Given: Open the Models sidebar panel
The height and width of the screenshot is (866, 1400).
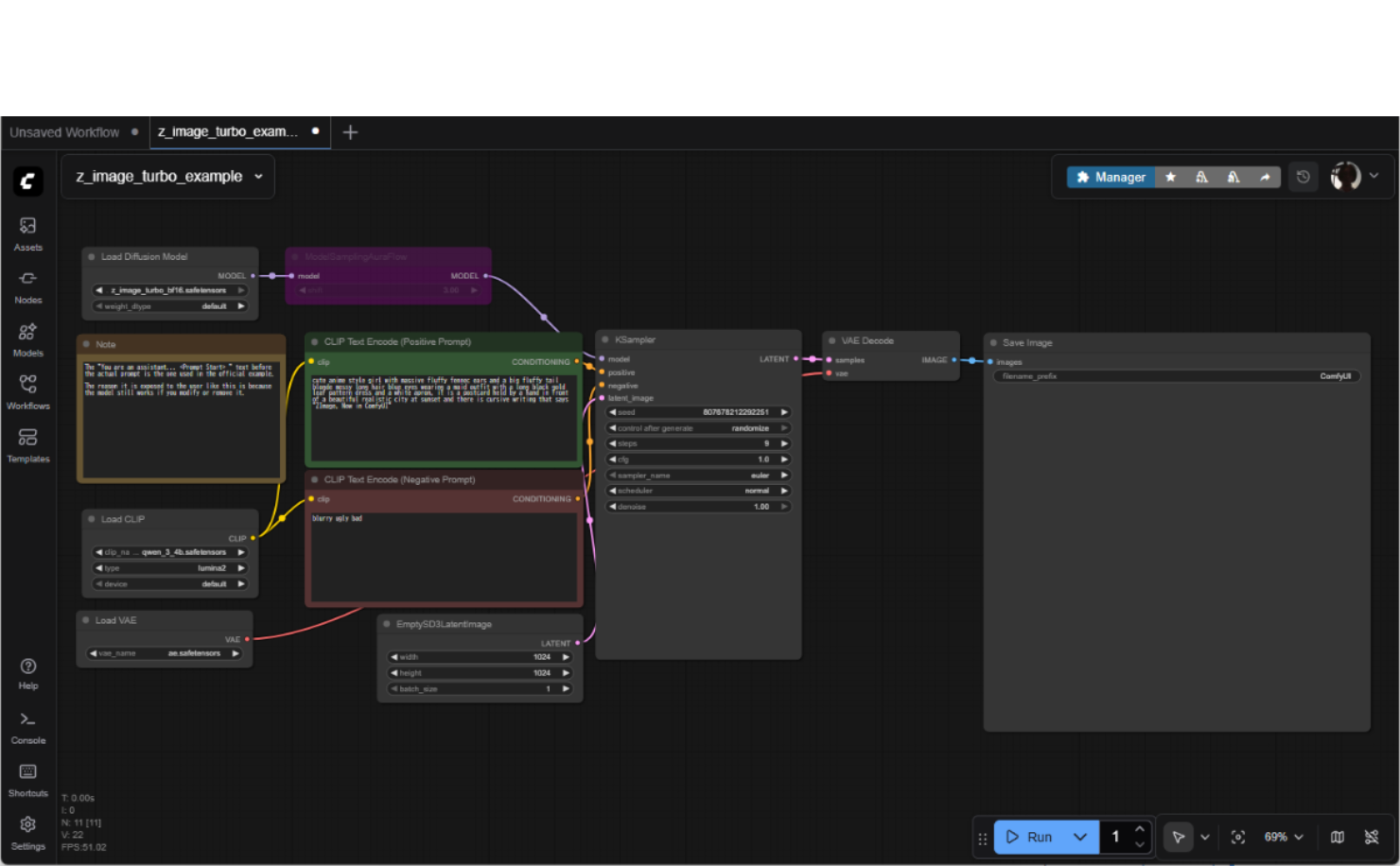Looking at the screenshot, I should [x=27, y=338].
